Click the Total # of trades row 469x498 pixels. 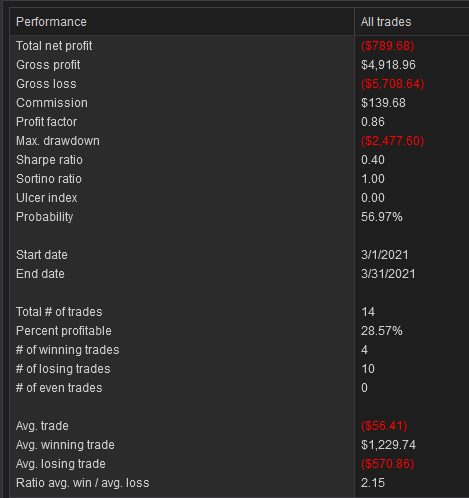[x=239, y=312]
